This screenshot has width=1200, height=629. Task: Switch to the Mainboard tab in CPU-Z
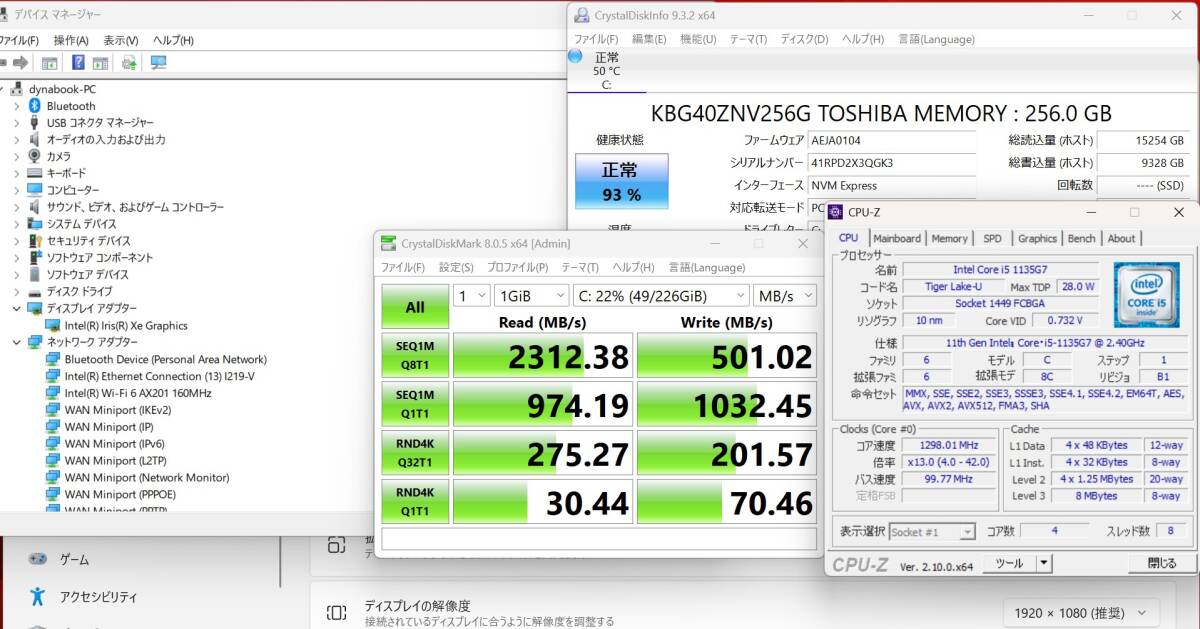pyautogui.click(x=897, y=238)
